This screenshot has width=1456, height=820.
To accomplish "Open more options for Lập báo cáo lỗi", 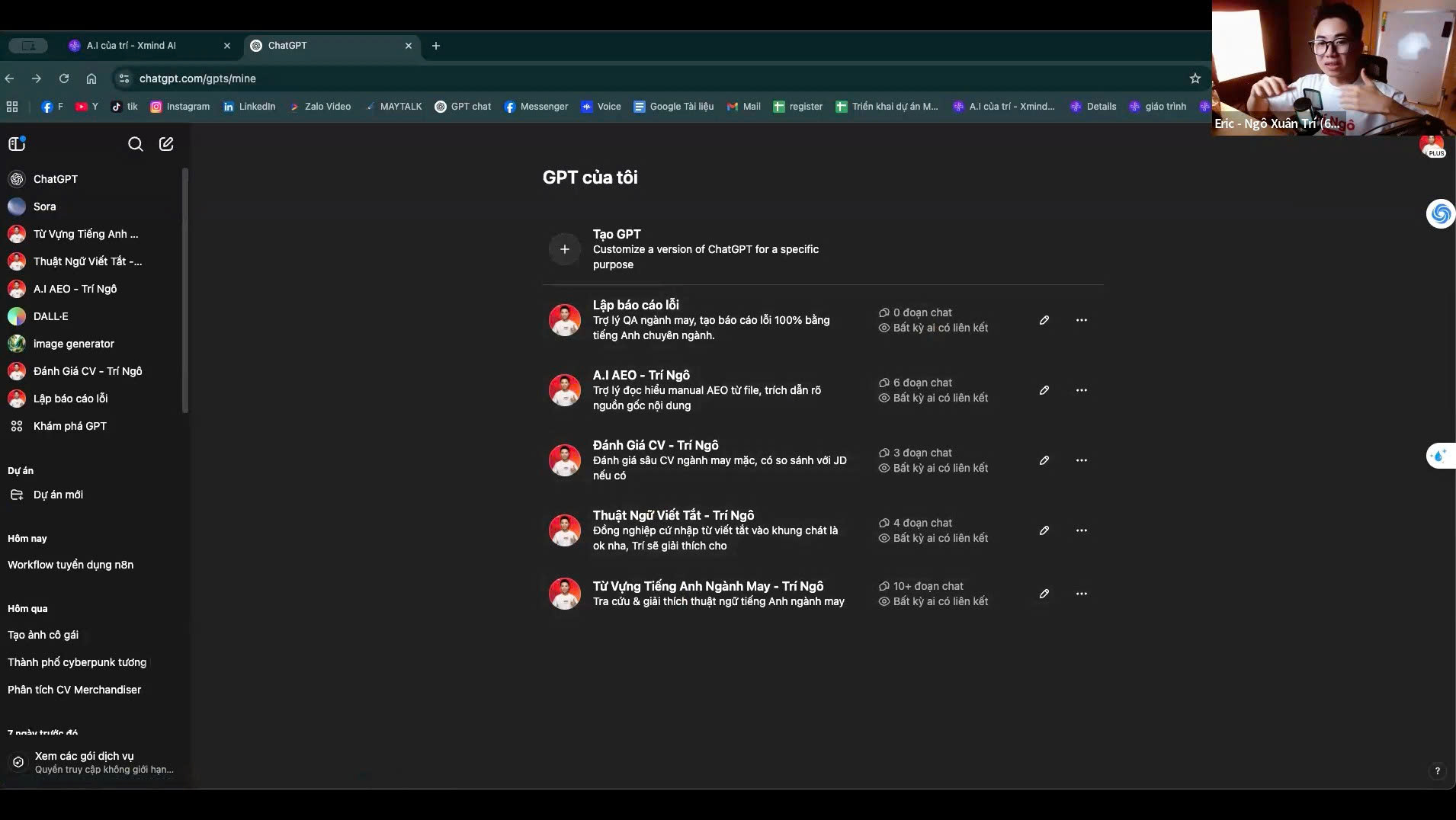I will pyautogui.click(x=1081, y=320).
